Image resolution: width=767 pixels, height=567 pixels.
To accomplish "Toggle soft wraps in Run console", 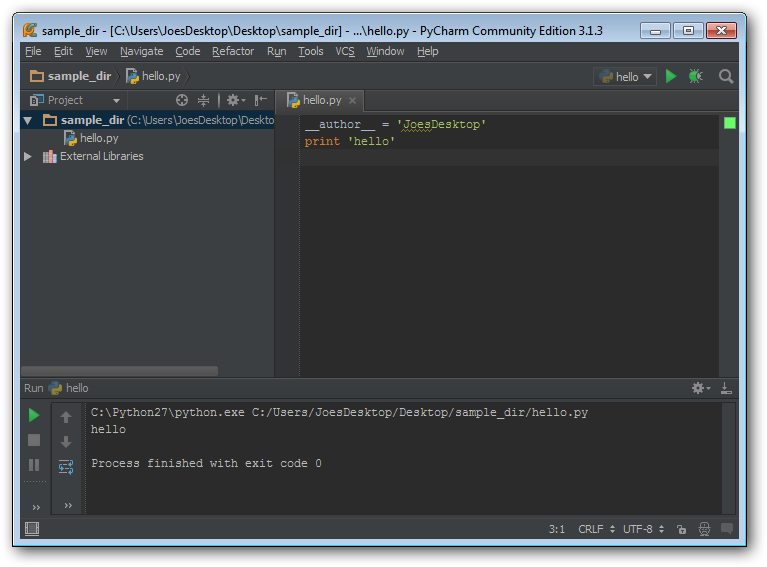I will (66, 467).
